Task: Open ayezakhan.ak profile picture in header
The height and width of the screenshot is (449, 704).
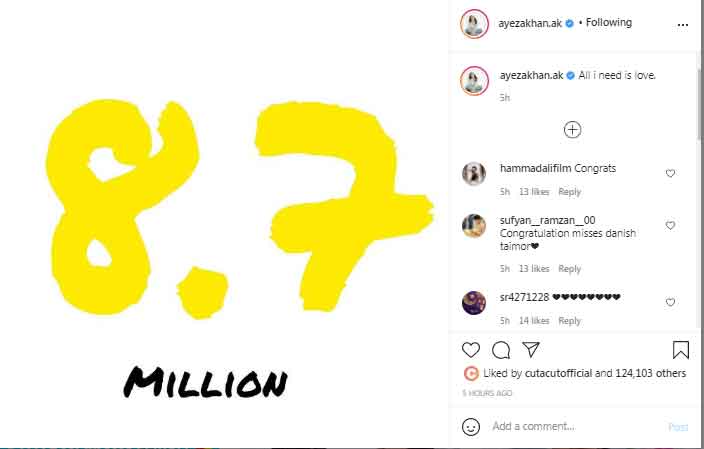Action: coord(474,23)
